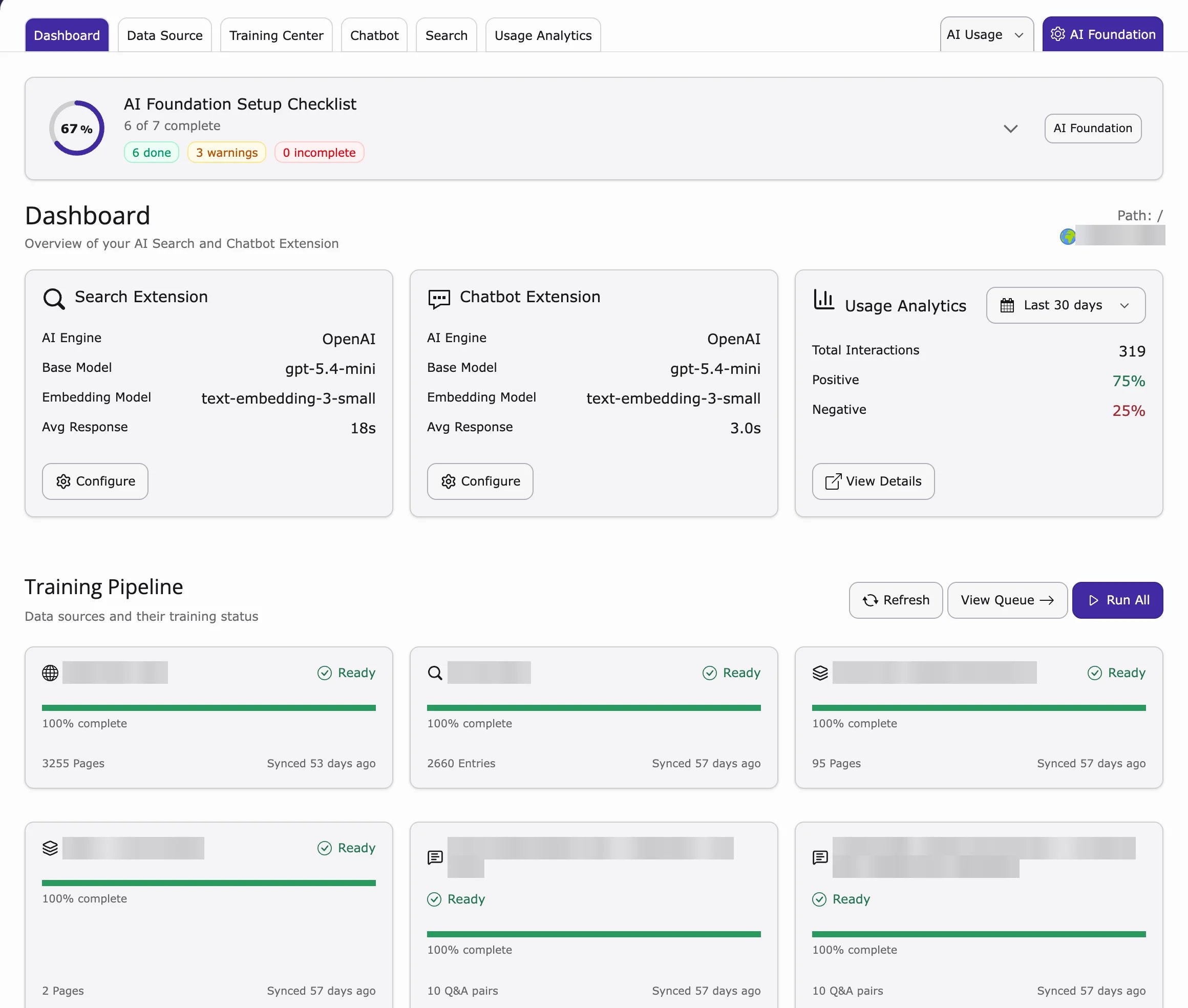The image size is (1188, 1008).
Task: Click the magnifier icon on the 2660 Entries card
Action: 435,673
